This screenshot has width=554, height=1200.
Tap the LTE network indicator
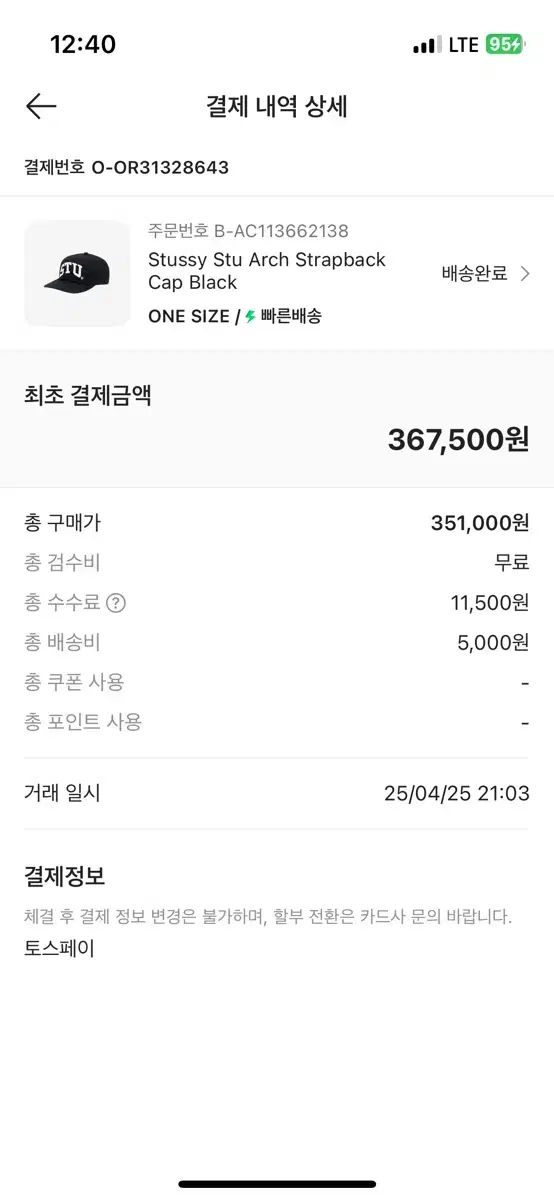pyautogui.click(x=463, y=45)
